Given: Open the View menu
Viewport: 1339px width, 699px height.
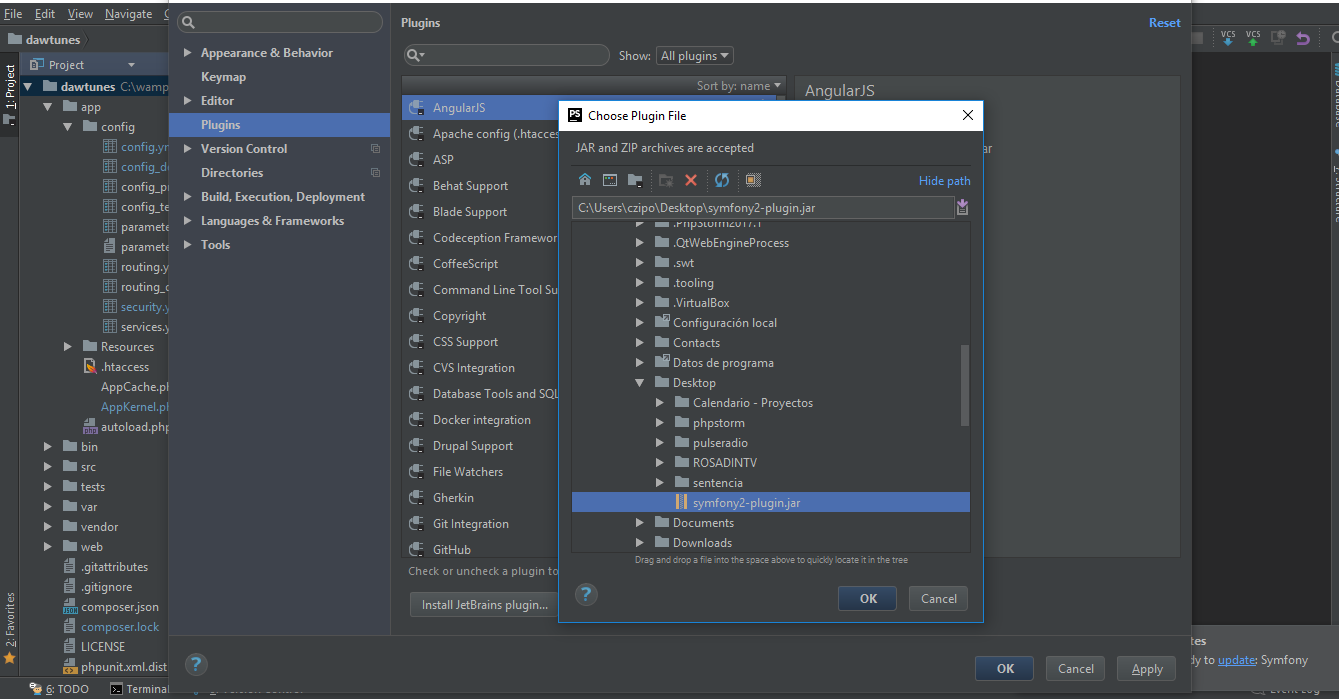Looking at the screenshot, I should coord(80,14).
